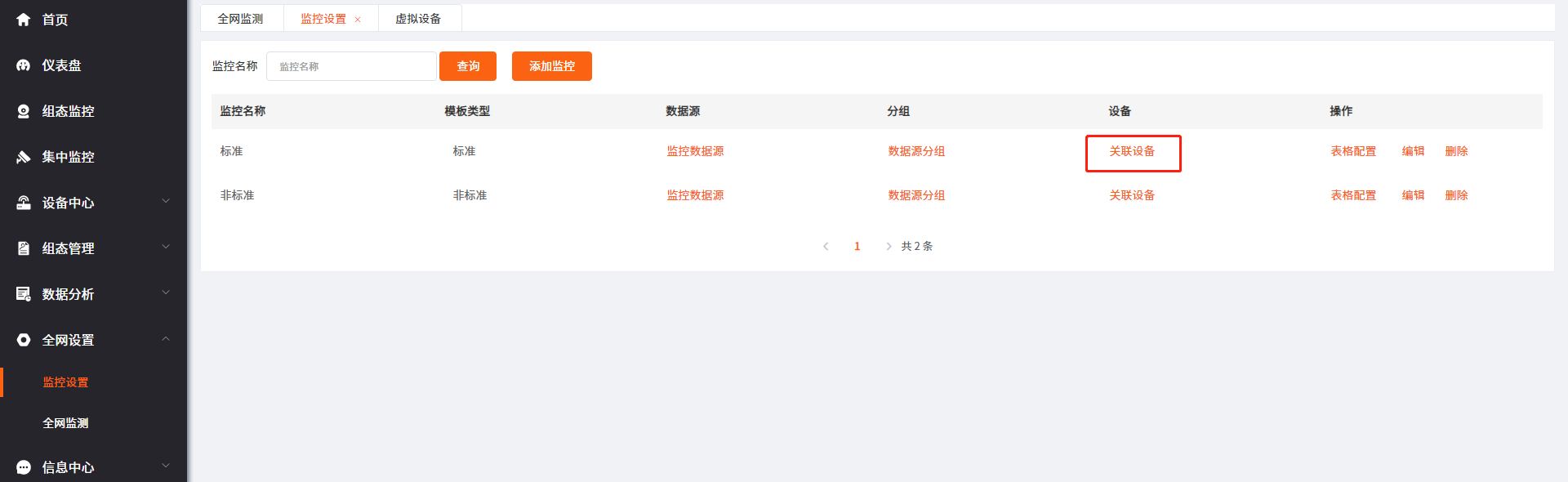
Task: Click the dashboard gauge icon beside 仪表盘
Action: pos(23,65)
